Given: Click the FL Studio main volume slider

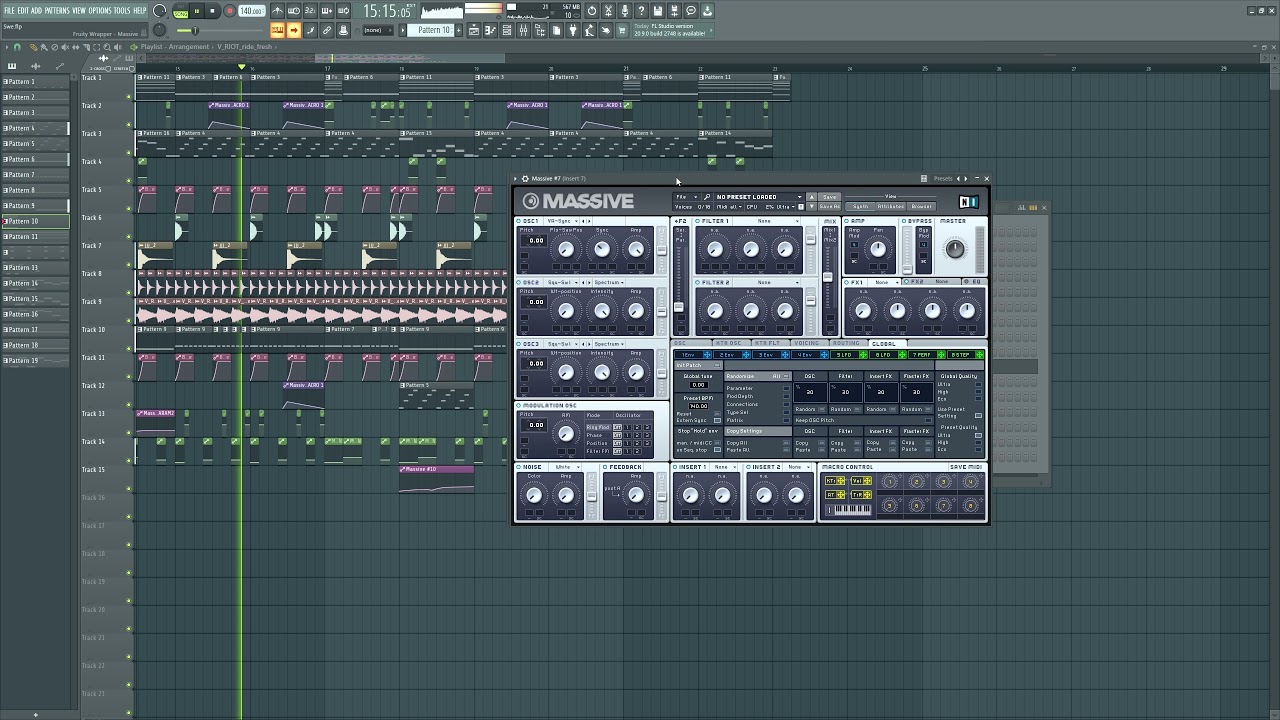Looking at the screenshot, I should (x=218, y=29).
